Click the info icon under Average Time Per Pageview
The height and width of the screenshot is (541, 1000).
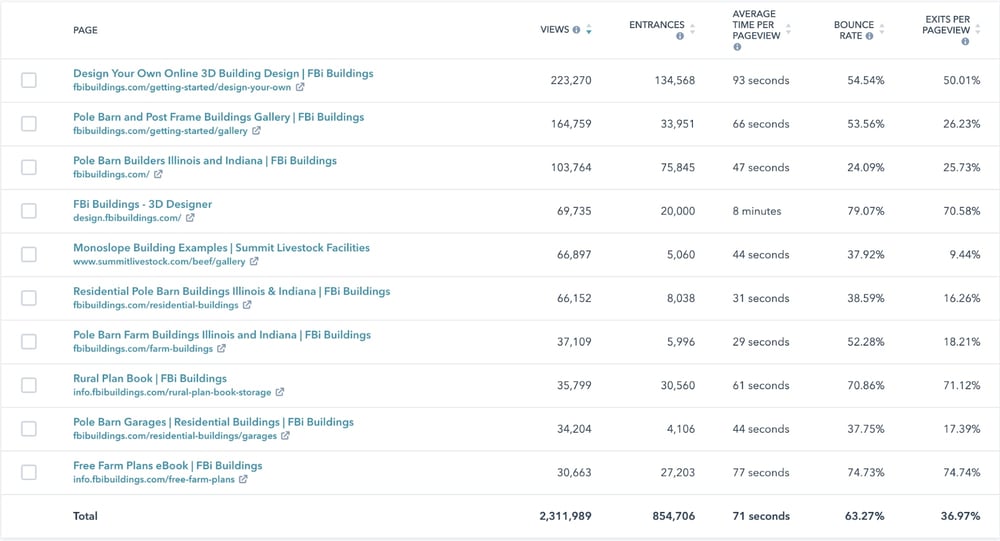coord(737,47)
